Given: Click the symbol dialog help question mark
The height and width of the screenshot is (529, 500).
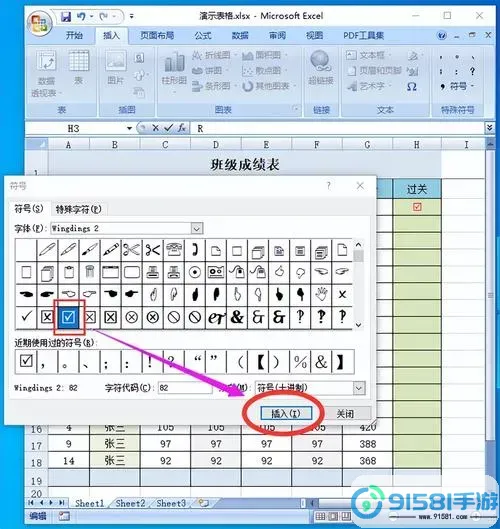Looking at the screenshot, I should [x=329, y=186].
